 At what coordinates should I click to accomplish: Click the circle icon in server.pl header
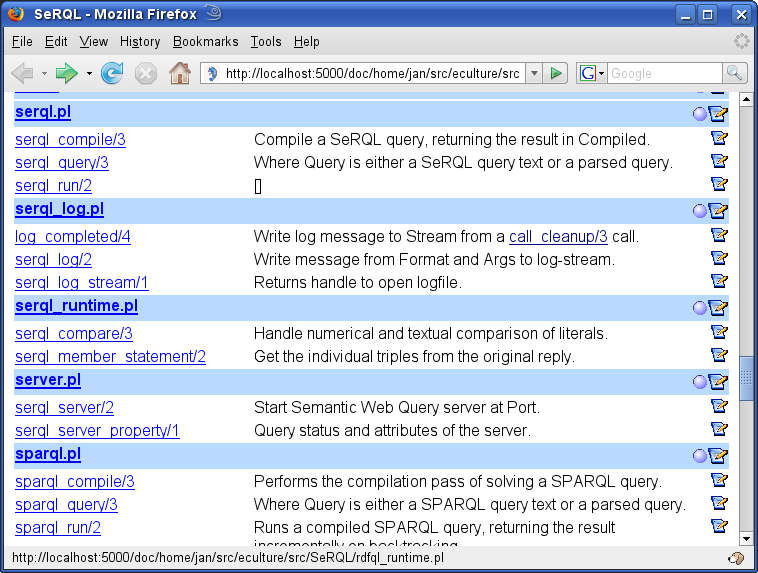(x=700, y=382)
